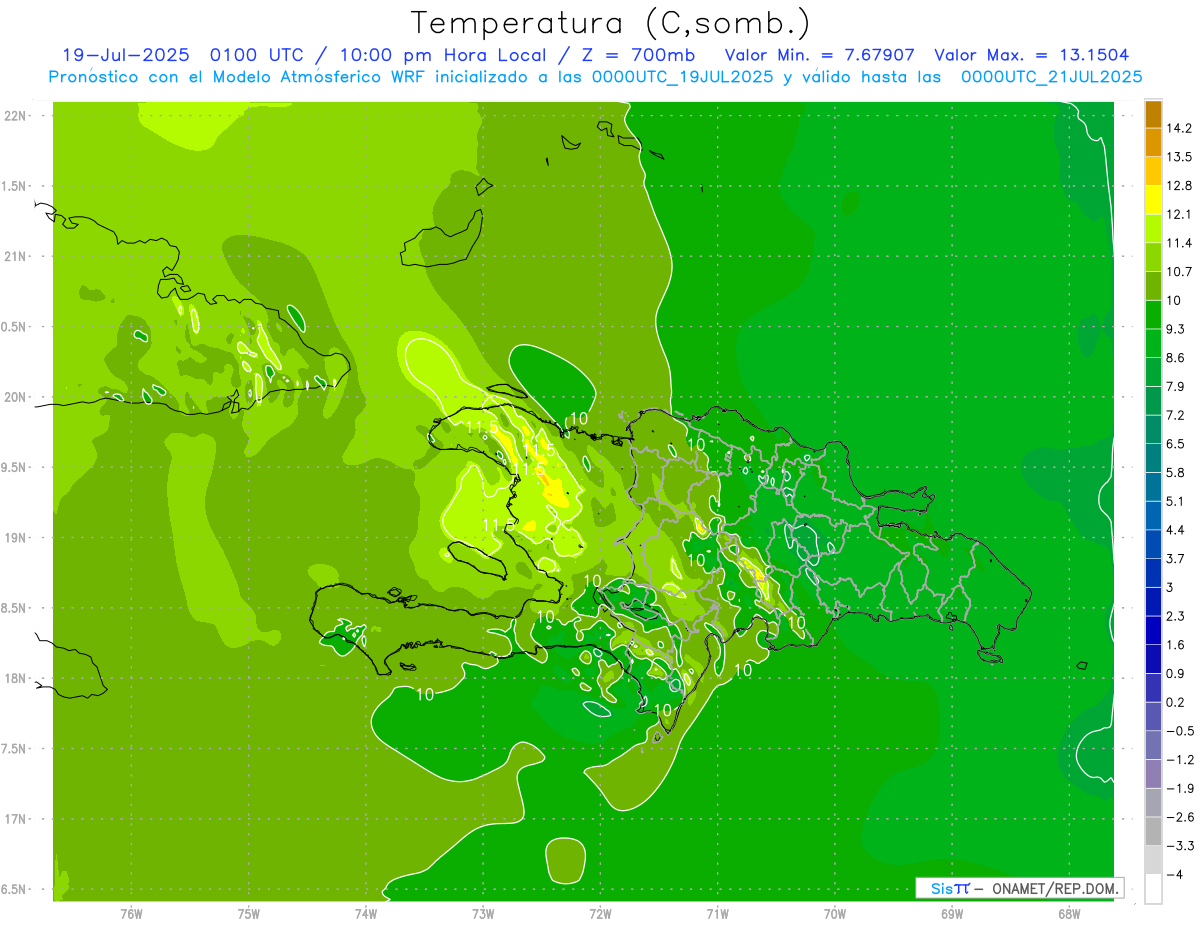This screenshot has width=1200, height=927.
Task: Click the "0.2" color scale value
Action: click(1176, 702)
